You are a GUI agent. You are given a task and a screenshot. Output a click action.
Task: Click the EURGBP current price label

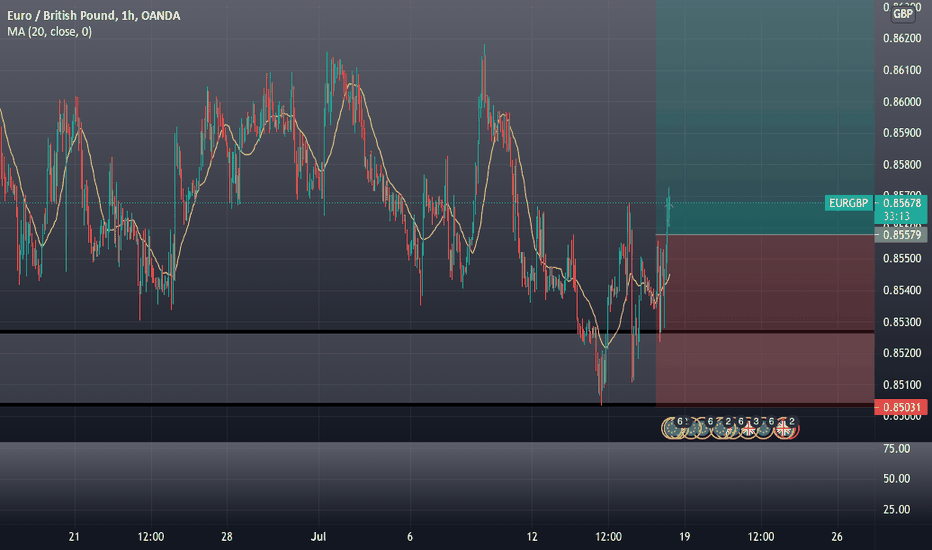click(x=848, y=203)
